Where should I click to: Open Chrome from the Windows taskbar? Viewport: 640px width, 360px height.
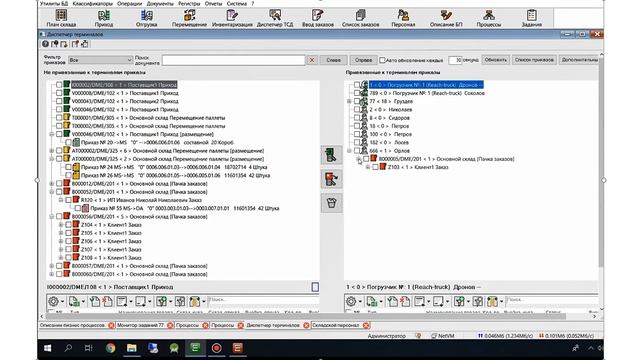[x=110, y=348]
